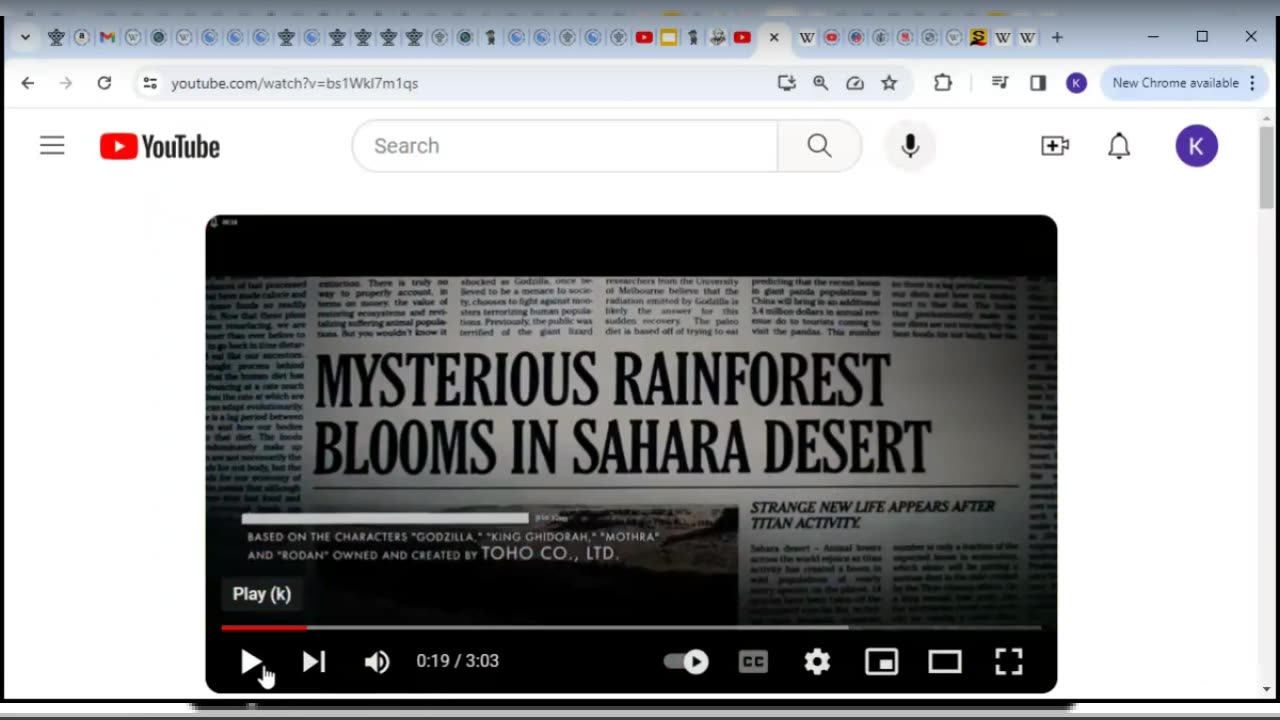Click the page vertical scrollbar thumb
This screenshot has height=720, width=1280.
(x=1267, y=167)
